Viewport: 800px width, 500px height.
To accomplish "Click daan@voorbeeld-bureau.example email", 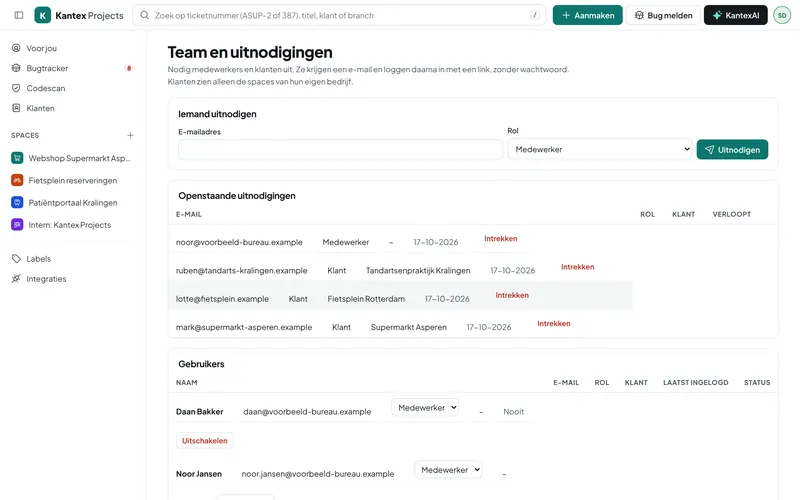I will (x=307, y=412).
